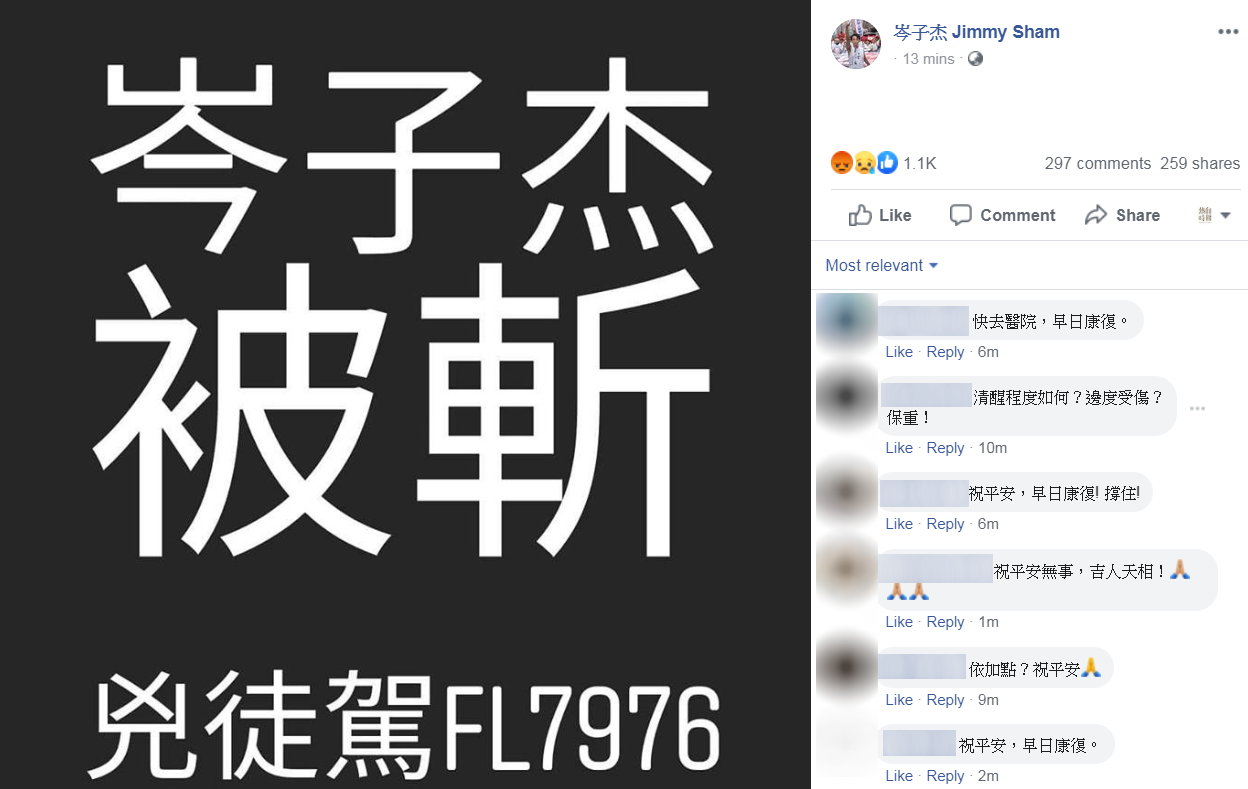Open the post options three-dot menu
1248x789 pixels.
click(x=1228, y=32)
